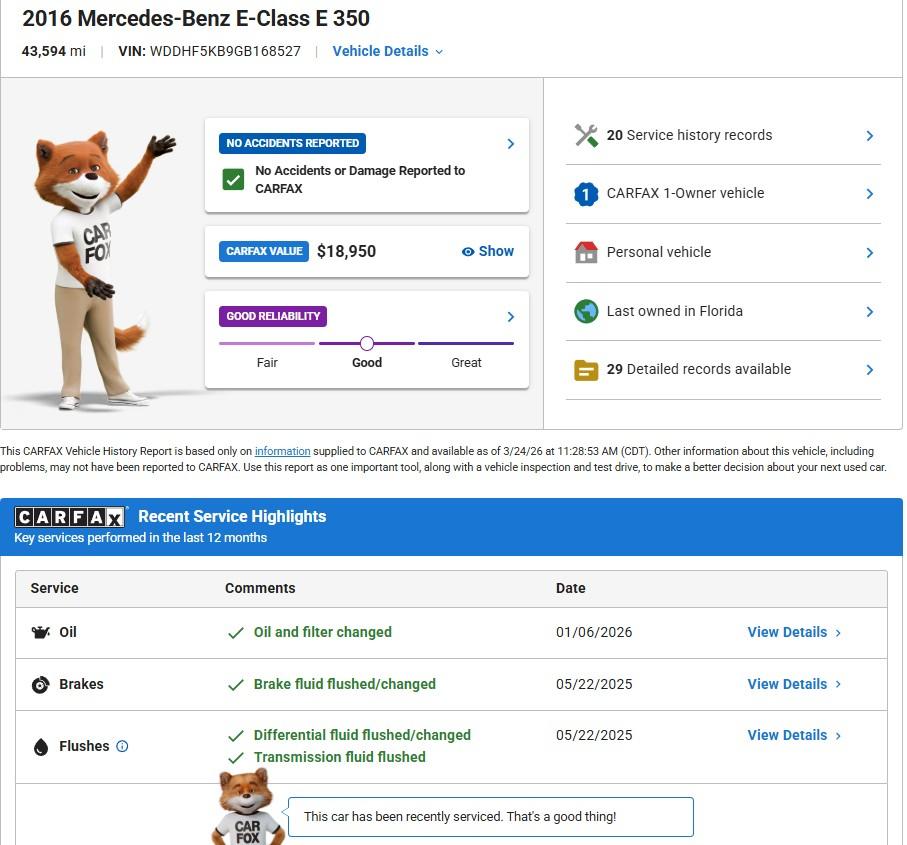The image size is (907, 845).
Task: View Details for the Oil service
Action: pos(794,633)
